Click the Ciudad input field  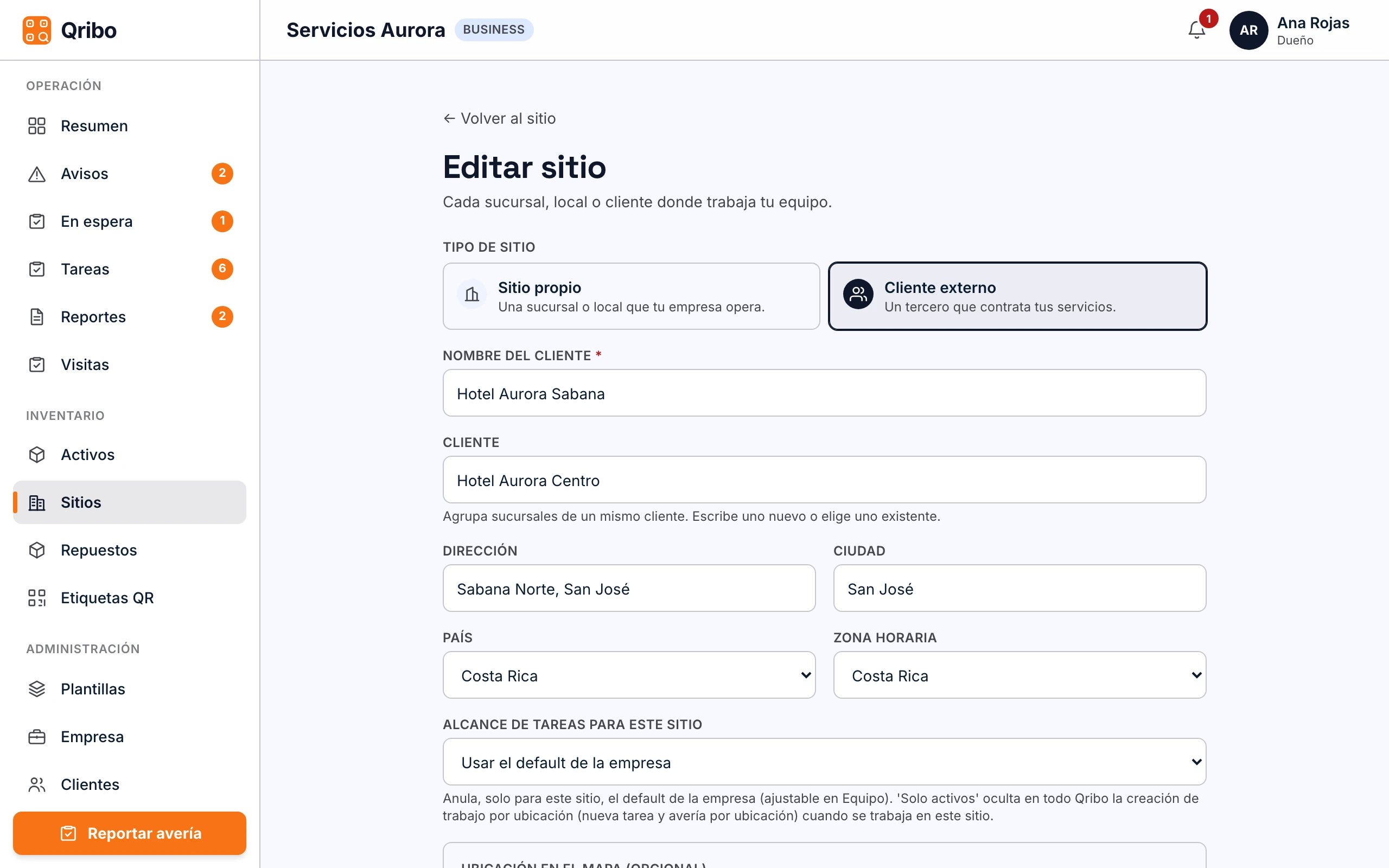click(1020, 588)
